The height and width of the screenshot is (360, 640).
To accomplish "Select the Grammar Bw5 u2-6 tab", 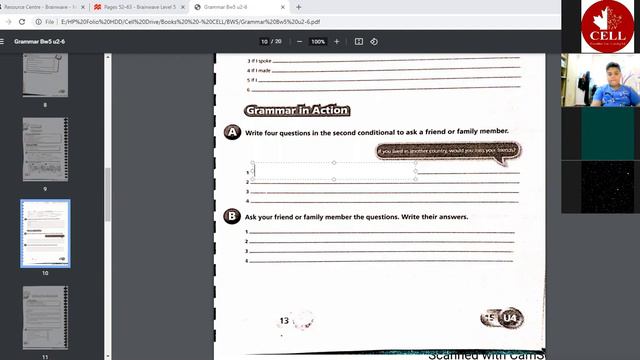I will click(240, 7).
